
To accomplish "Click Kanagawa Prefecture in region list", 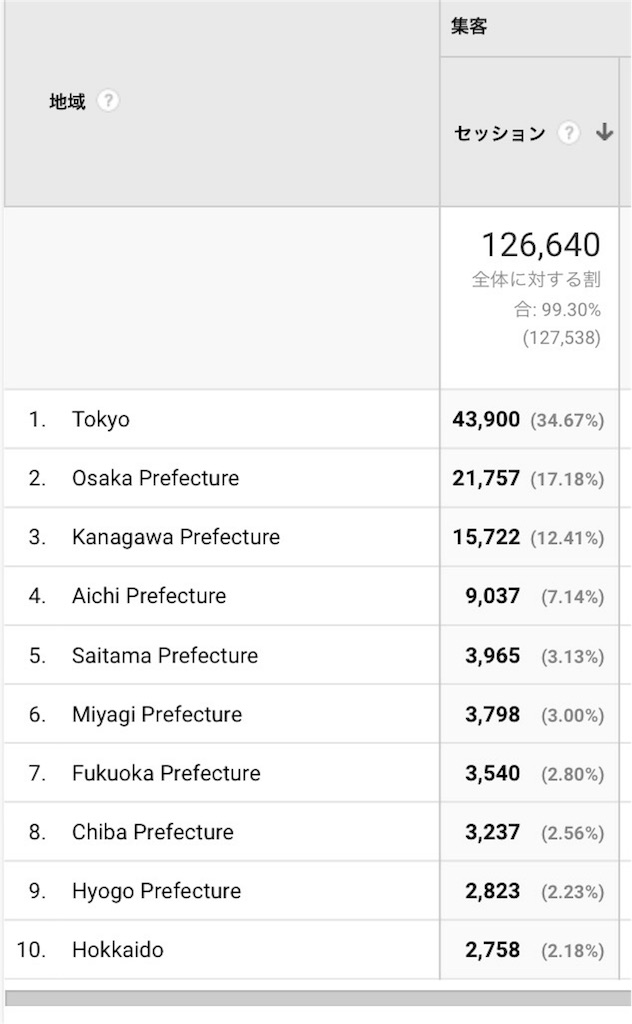I will [x=175, y=537].
